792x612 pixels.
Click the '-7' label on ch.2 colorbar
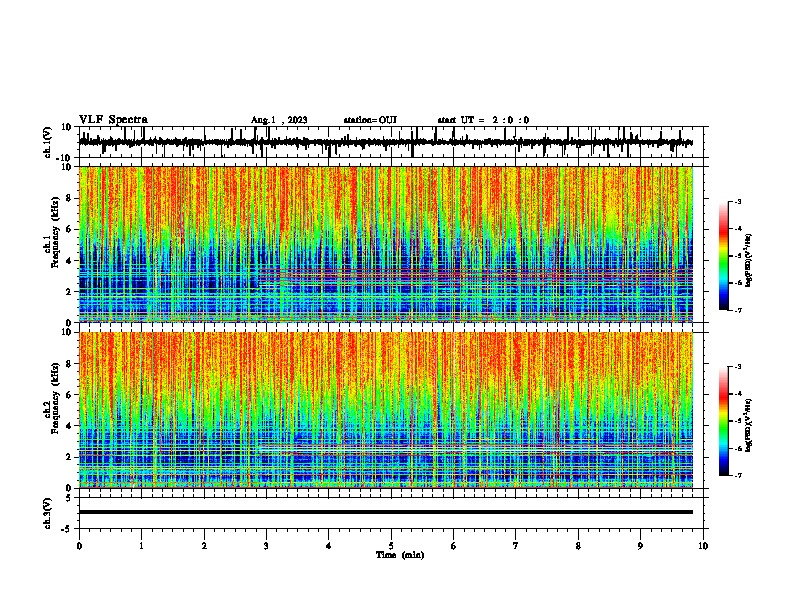click(737, 476)
